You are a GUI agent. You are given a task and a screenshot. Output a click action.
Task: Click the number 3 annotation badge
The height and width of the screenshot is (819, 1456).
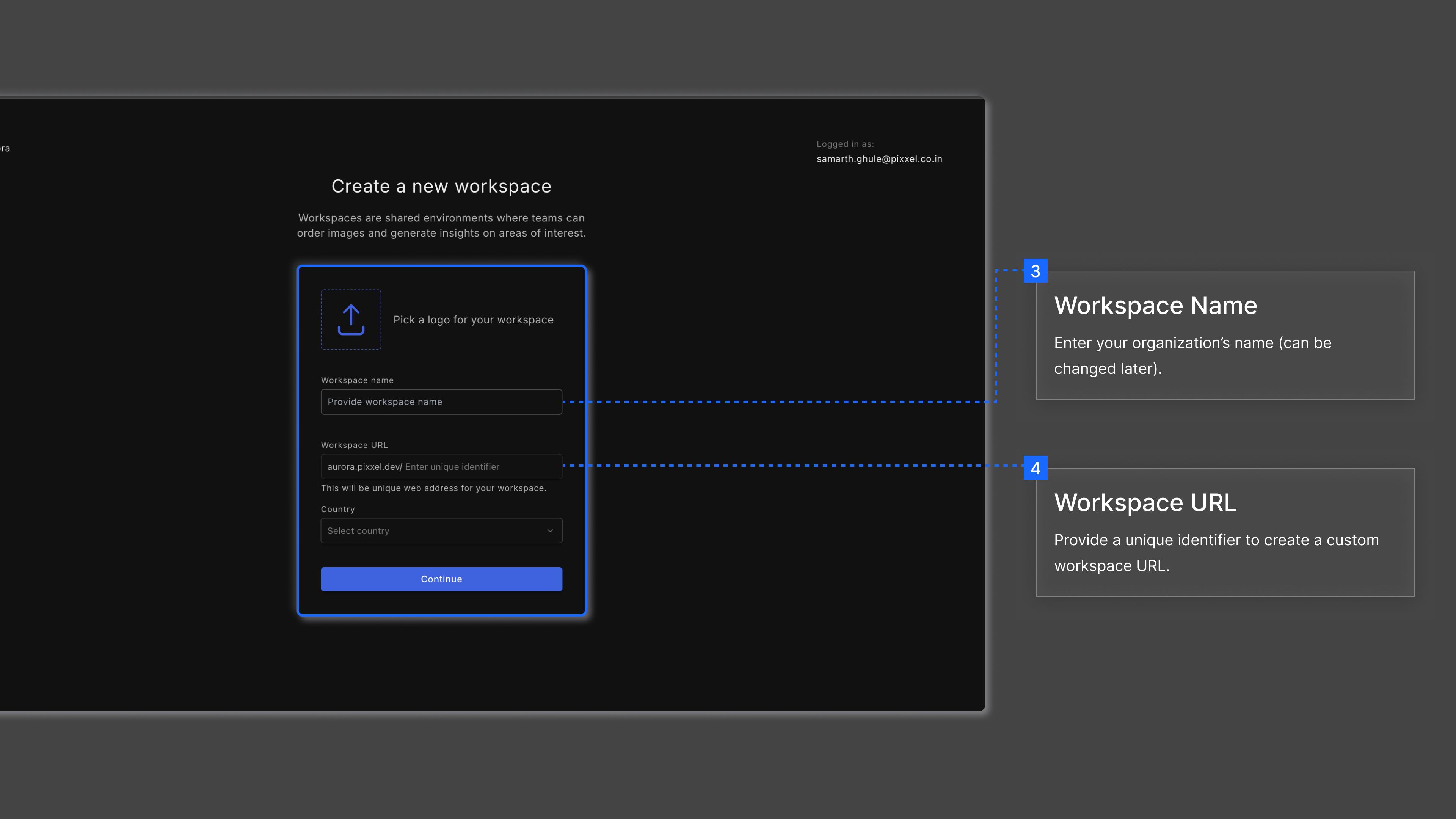[x=1035, y=271]
